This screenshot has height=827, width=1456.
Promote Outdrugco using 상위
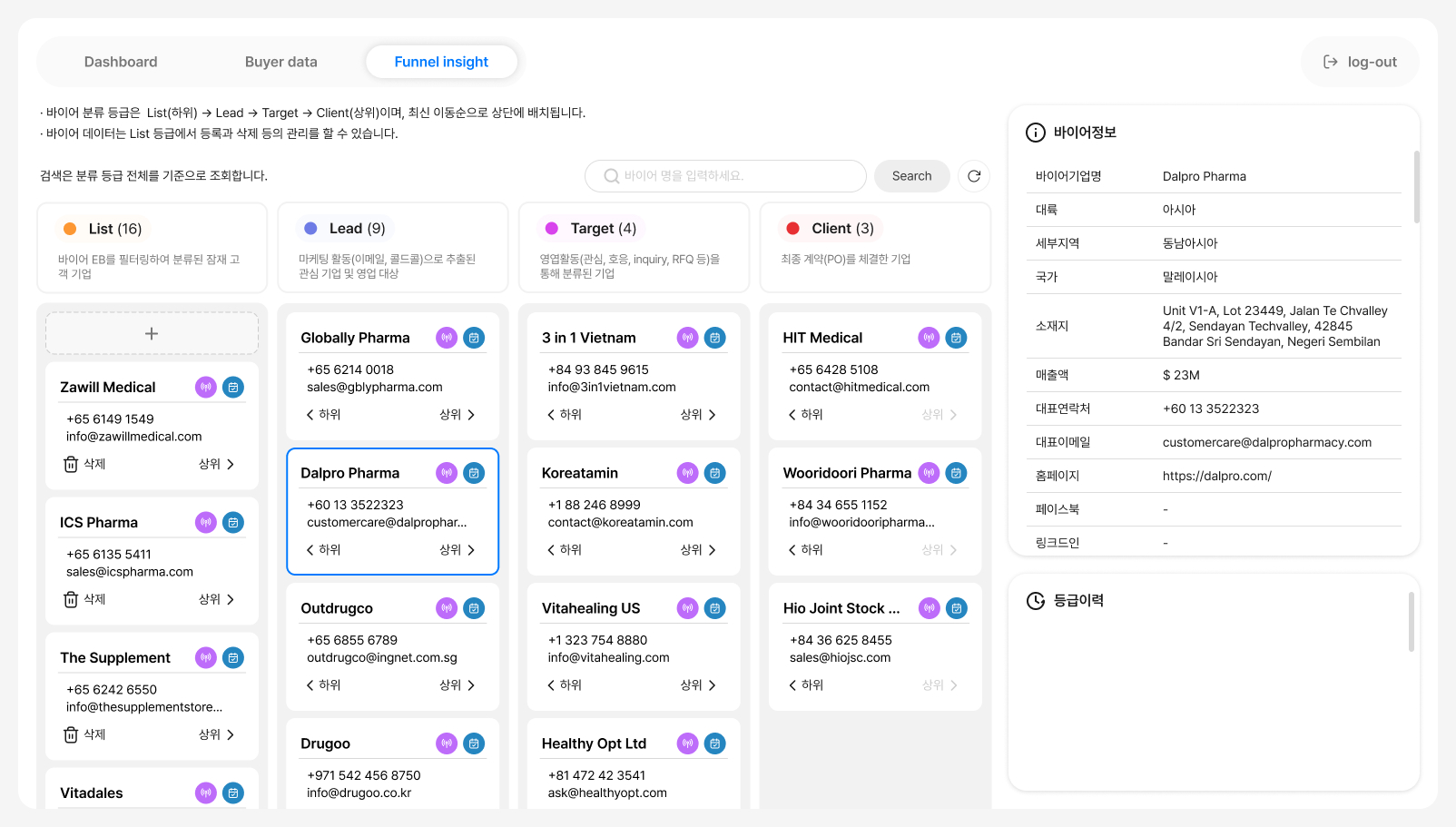[457, 685]
